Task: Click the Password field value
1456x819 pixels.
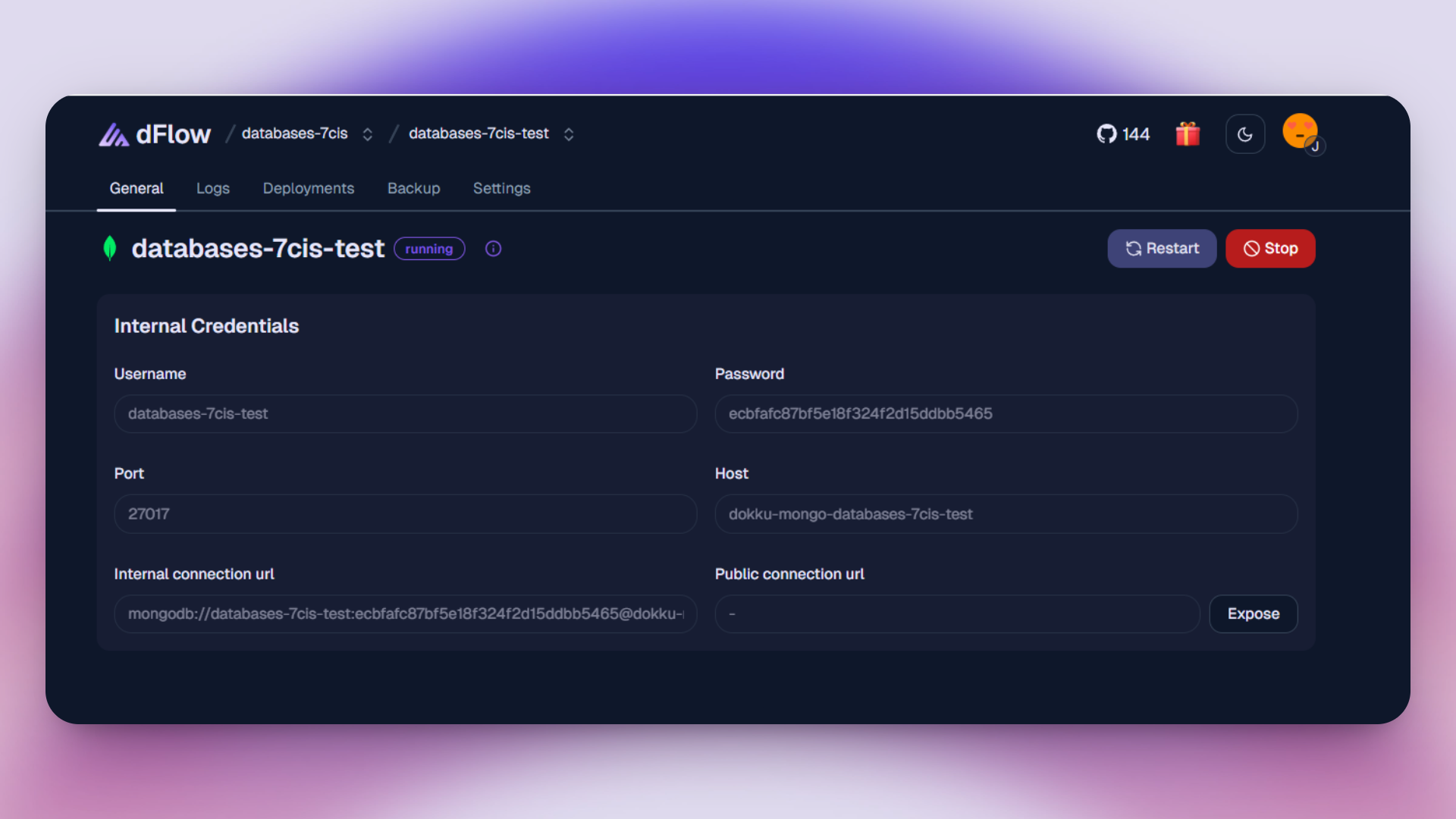Action: coord(1006,414)
